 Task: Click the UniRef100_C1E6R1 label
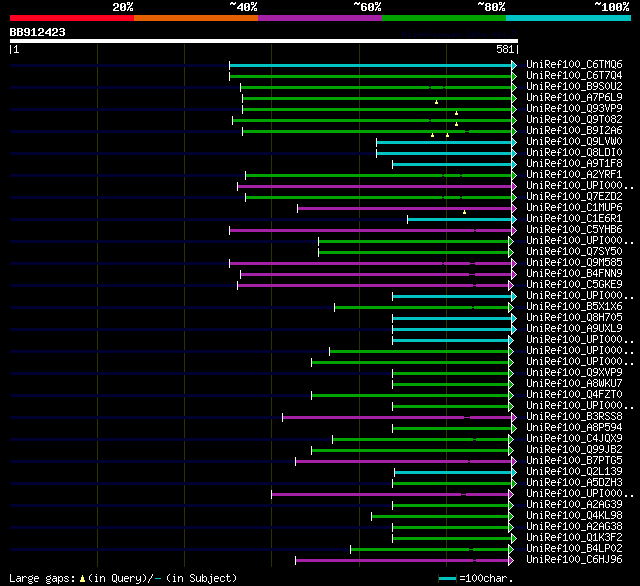pos(574,219)
